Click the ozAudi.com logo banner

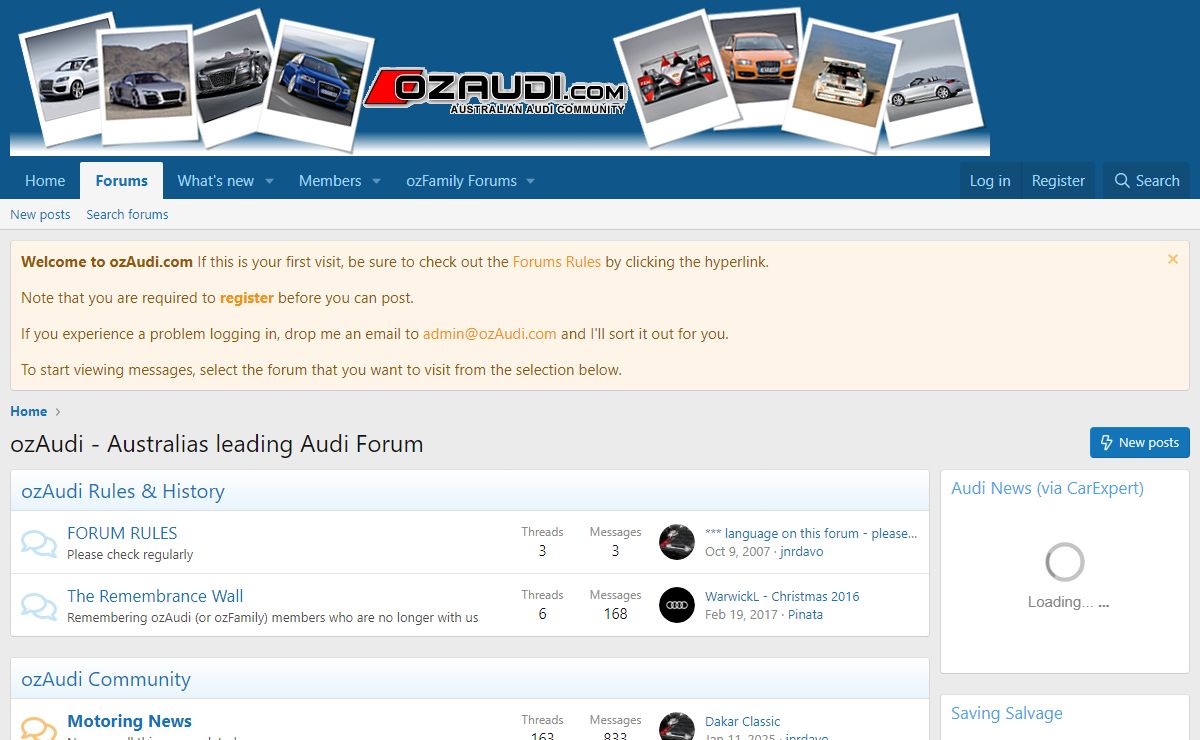pos(500,80)
